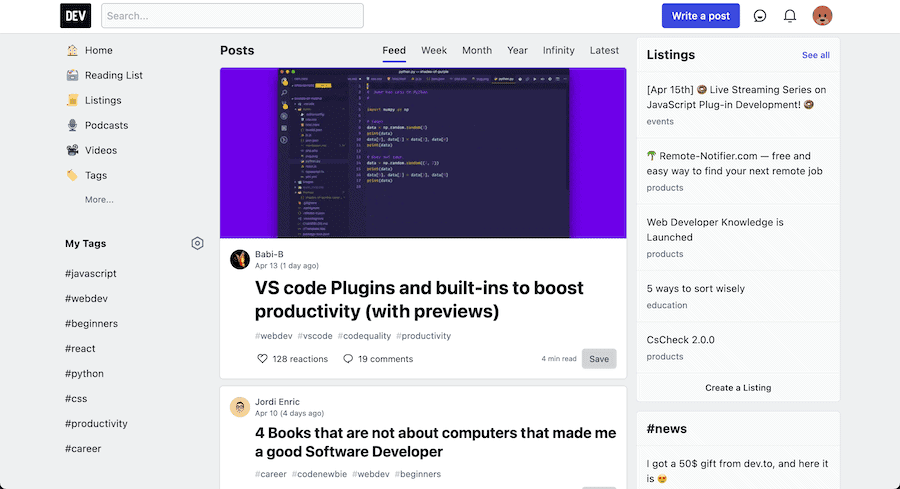Open the Connect chat icon
The height and width of the screenshot is (489, 900).
760,16
